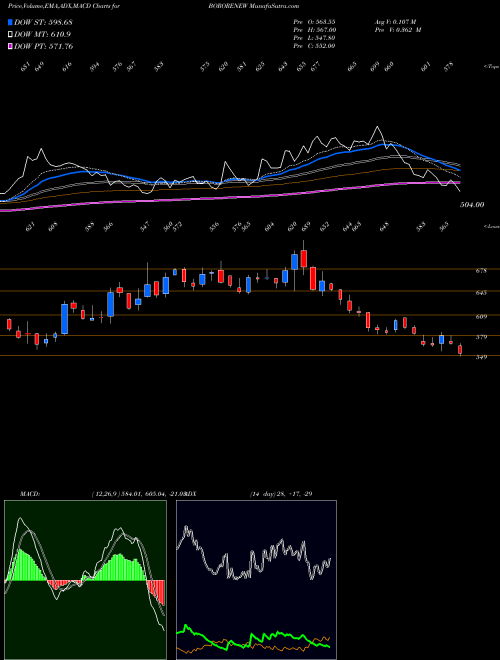500x660 pixels.
Task: Click inside the MACD histogram chart
Action: tap(85, 580)
